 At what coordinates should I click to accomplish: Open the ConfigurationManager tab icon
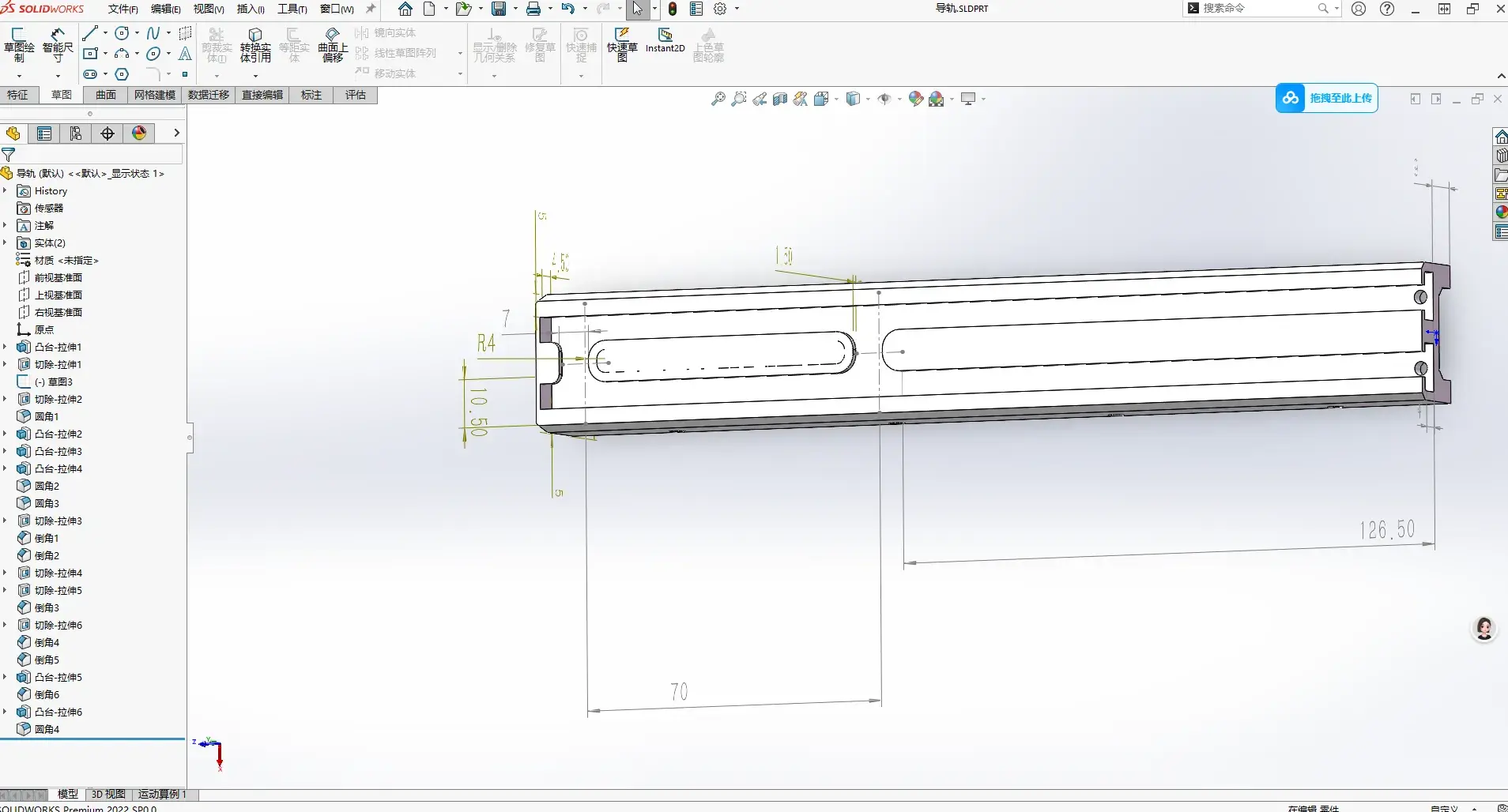click(76, 133)
